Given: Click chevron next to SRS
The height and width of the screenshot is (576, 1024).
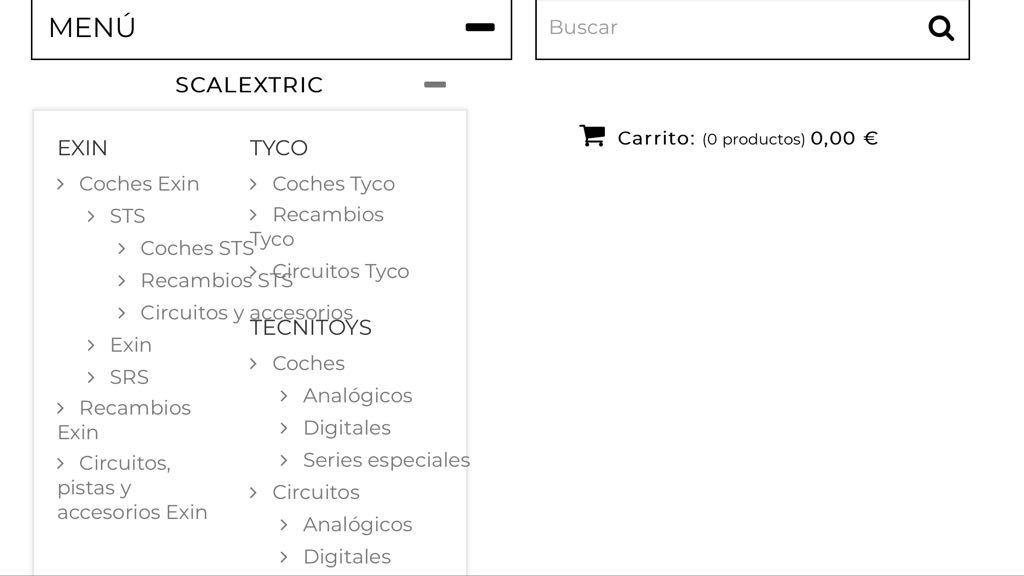Looking at the screenshot, I should 91,377.
